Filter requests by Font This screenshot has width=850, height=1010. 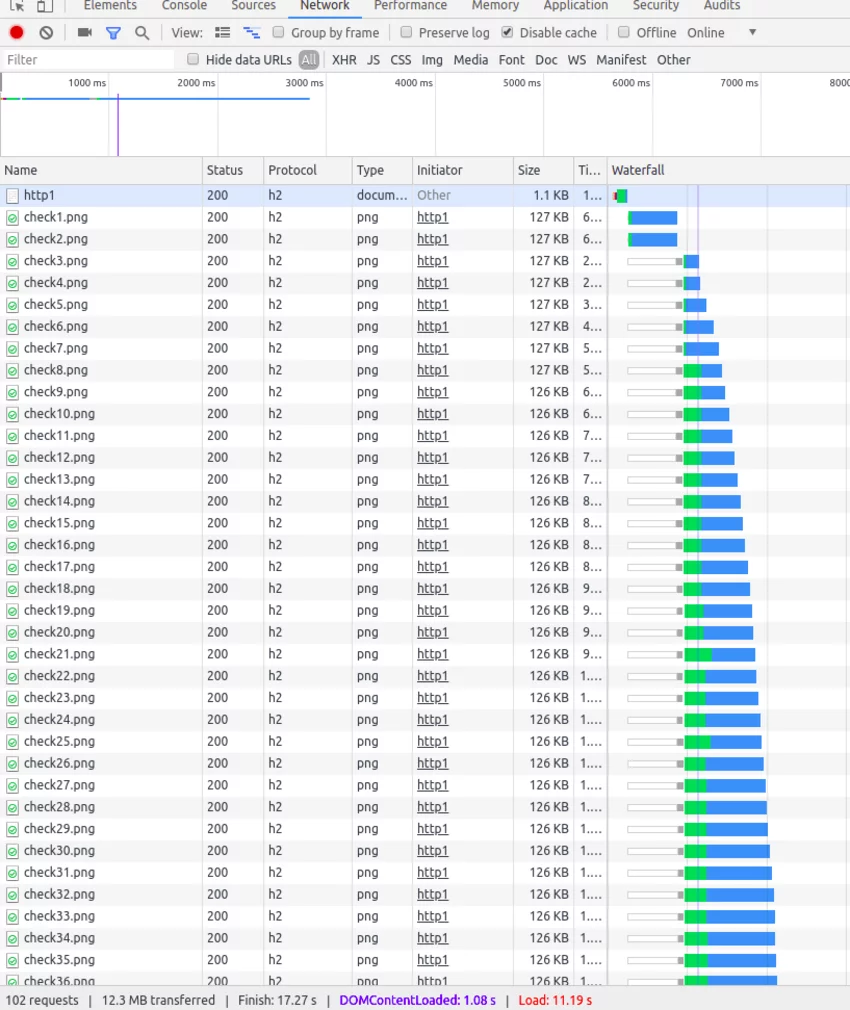pos(511,60)
